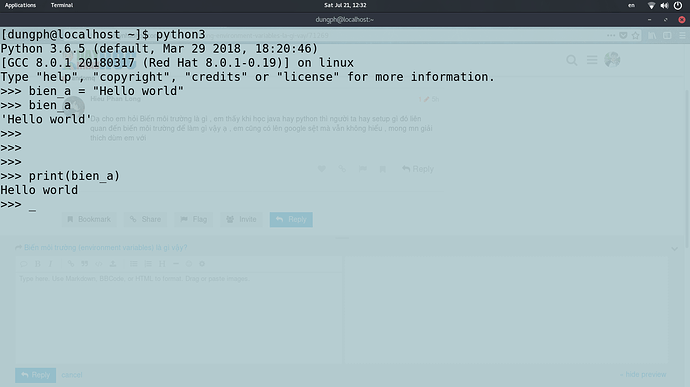The height and width of the screenshot is (387, 690).
Task: Toggle the browser sidebar icon
Action: tap(667, 35)
